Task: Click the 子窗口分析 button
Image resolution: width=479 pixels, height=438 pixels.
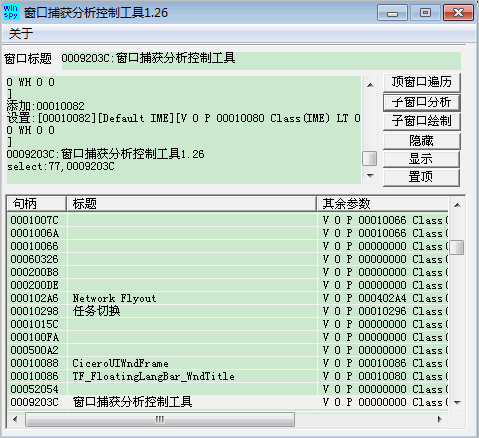Action: (x=421, y=102)
